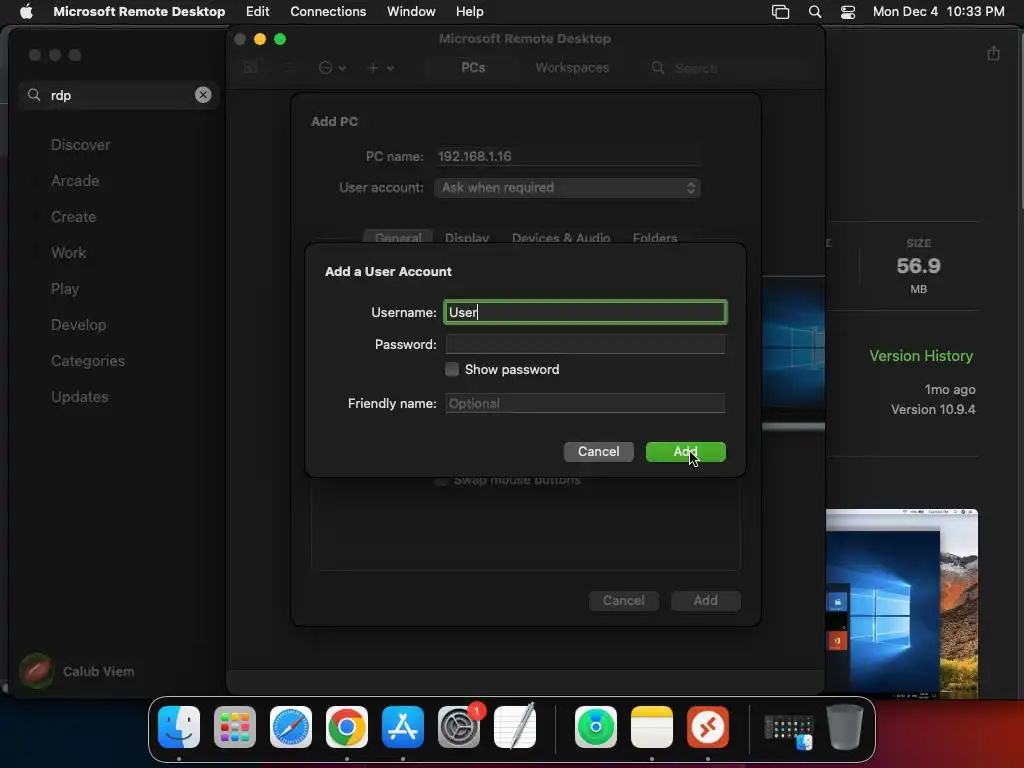Open TextEdit from the Dock

(515, 726)
